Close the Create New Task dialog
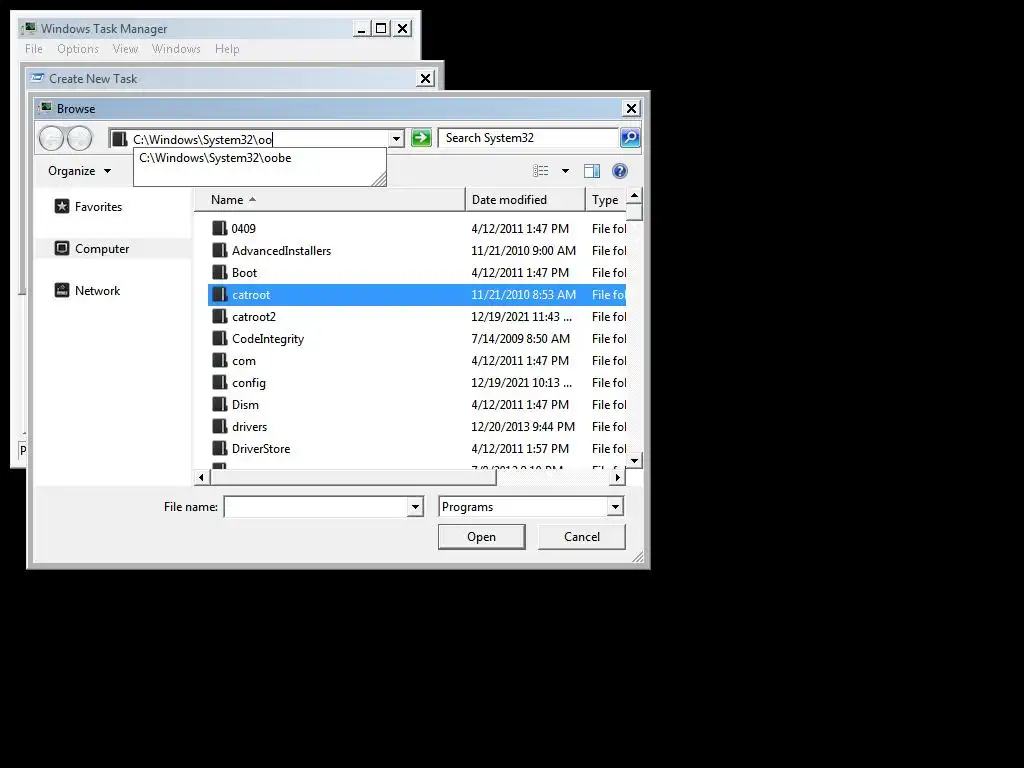This screenshot has height=768, width=1024. 425,78
